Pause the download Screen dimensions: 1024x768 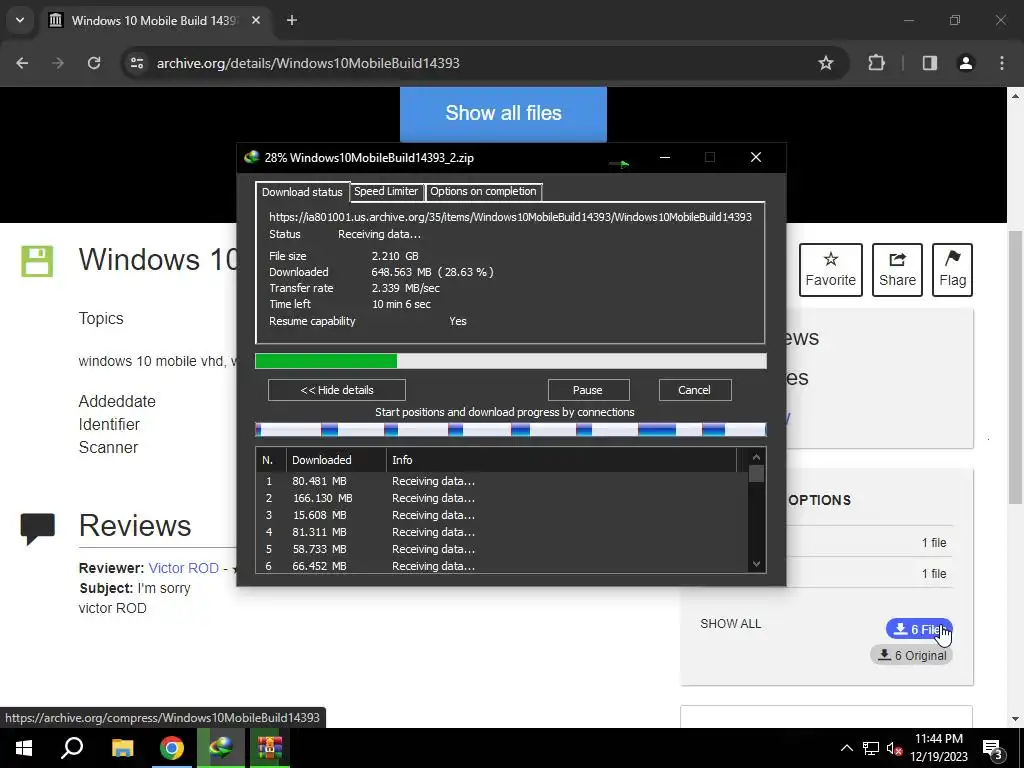[x=588, y=390]
